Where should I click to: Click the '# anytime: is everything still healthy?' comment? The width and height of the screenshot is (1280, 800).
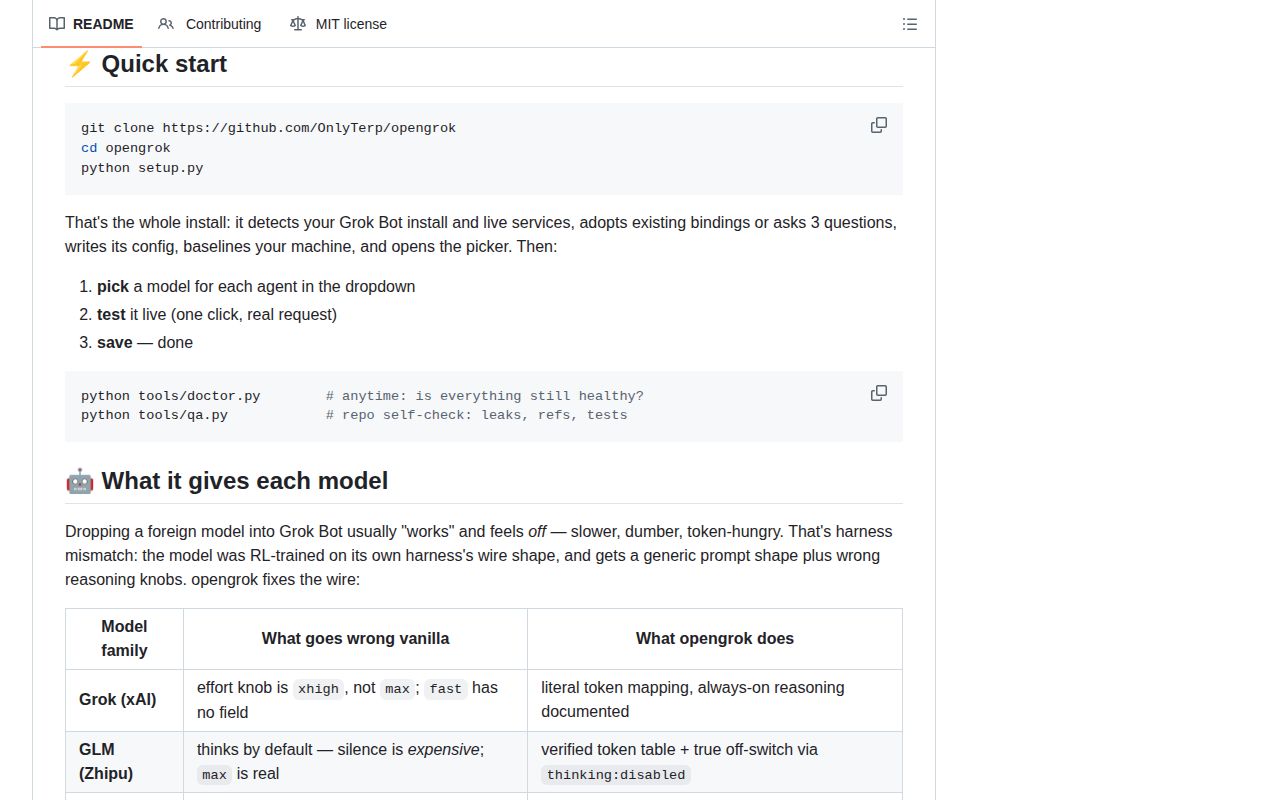pos(485,396)
